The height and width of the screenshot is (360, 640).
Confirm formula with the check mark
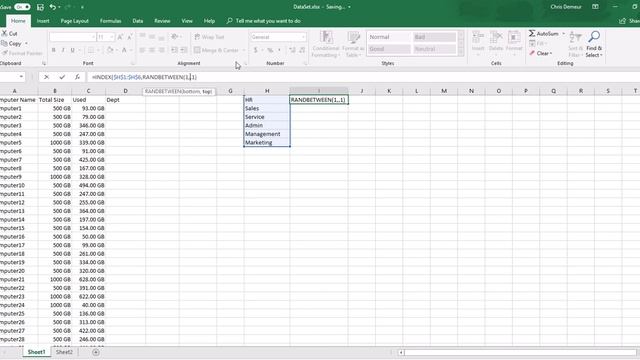tap(62, 77)
